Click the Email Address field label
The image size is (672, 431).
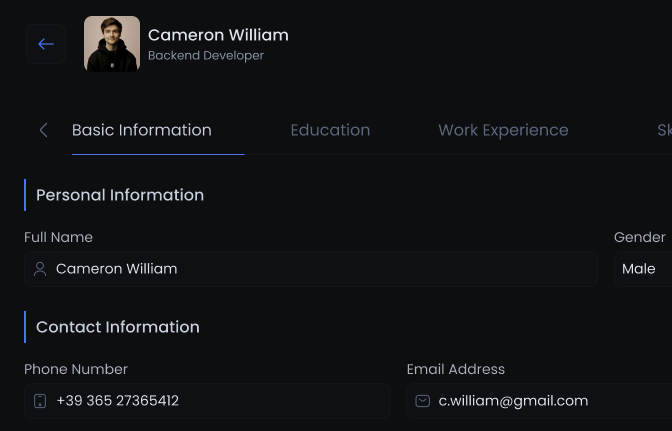click(456, 369)
